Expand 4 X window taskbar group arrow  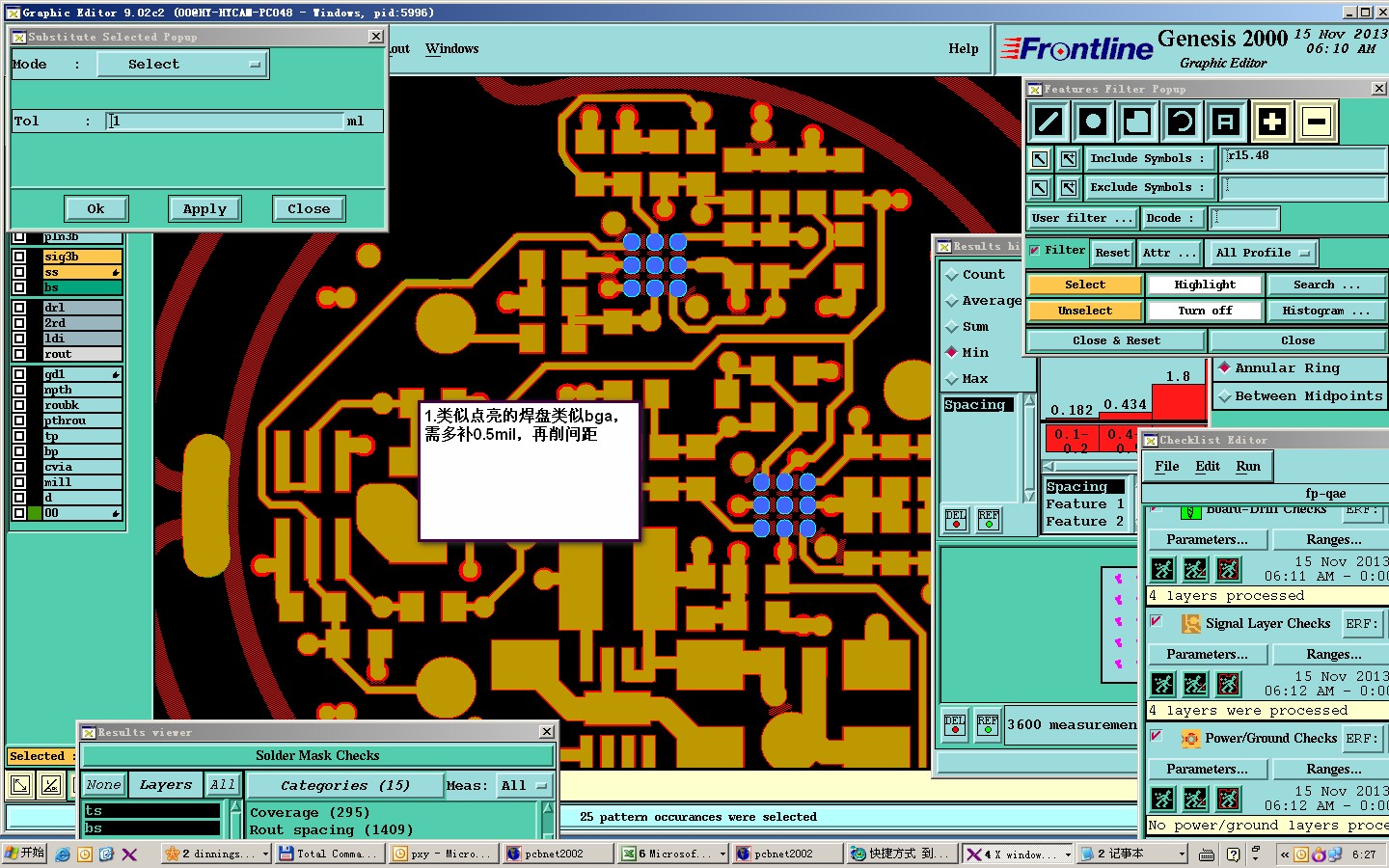(x=1067, y=854)
